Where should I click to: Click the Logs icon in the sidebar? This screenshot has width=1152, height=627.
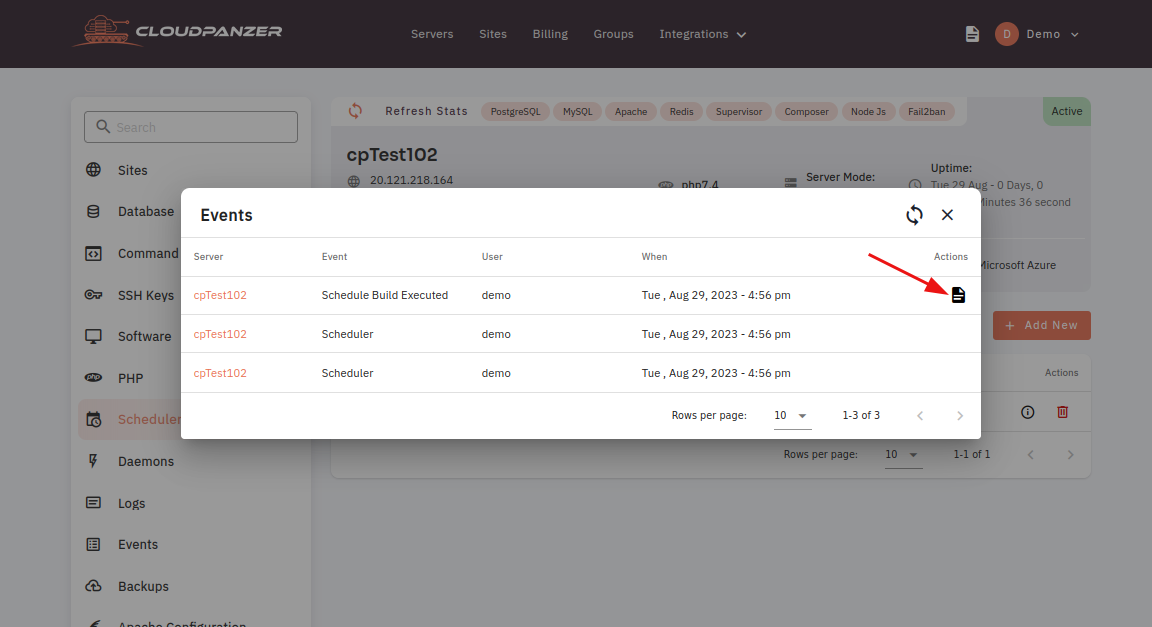coord(93,503)
